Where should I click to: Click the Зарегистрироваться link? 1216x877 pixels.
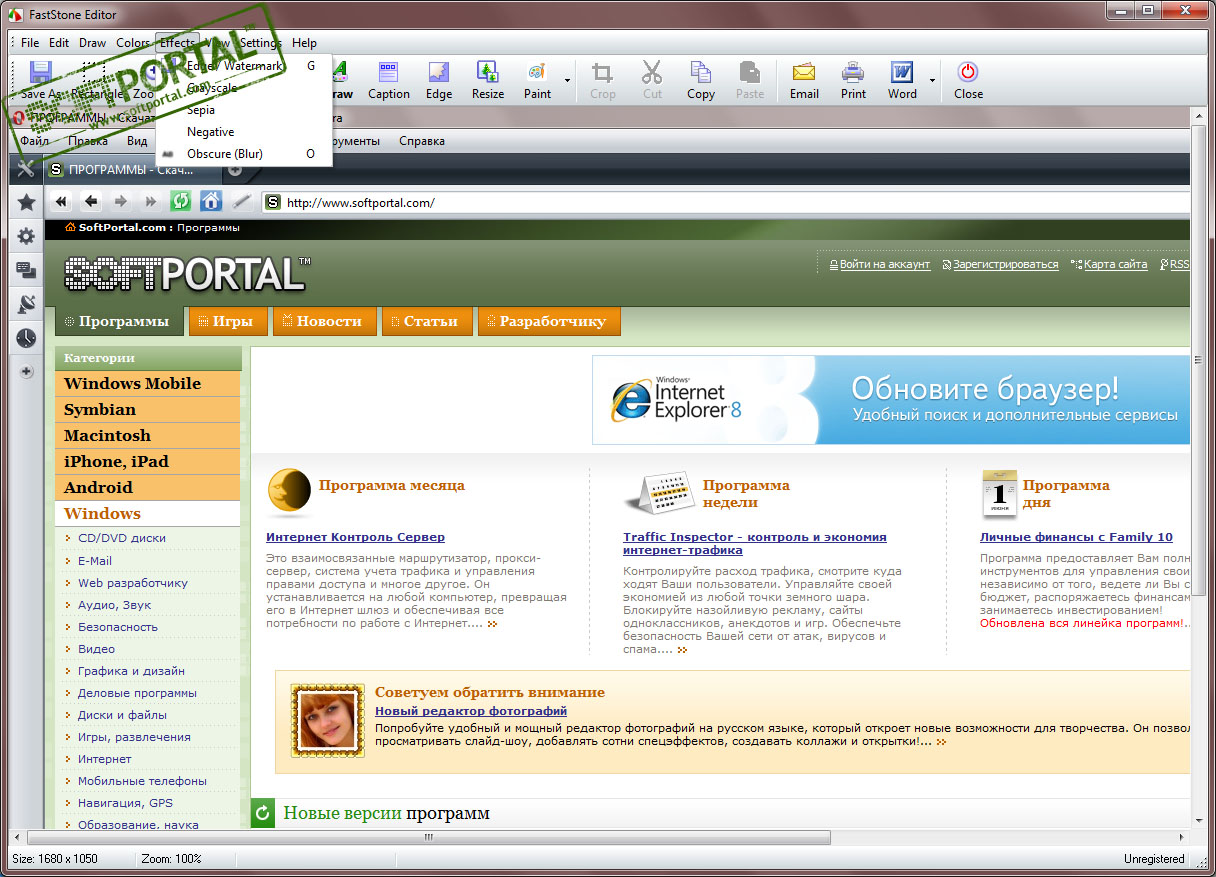tap(1005, 264)
